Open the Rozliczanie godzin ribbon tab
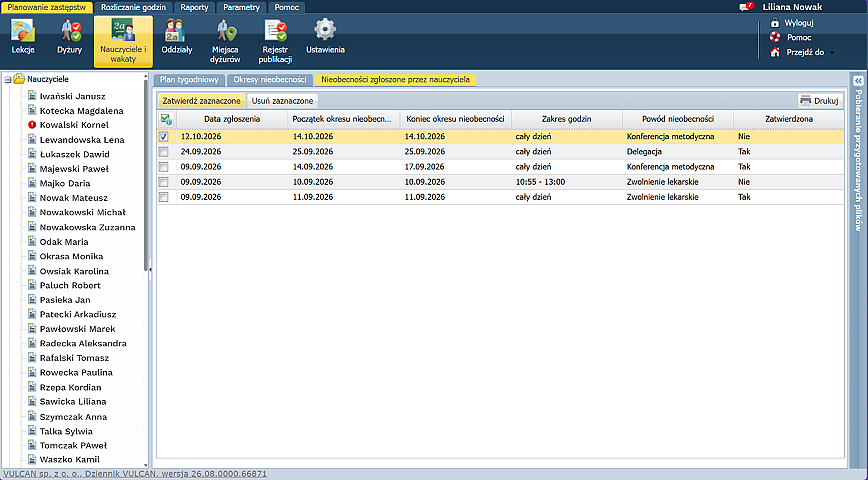 (x=133, y=7)
